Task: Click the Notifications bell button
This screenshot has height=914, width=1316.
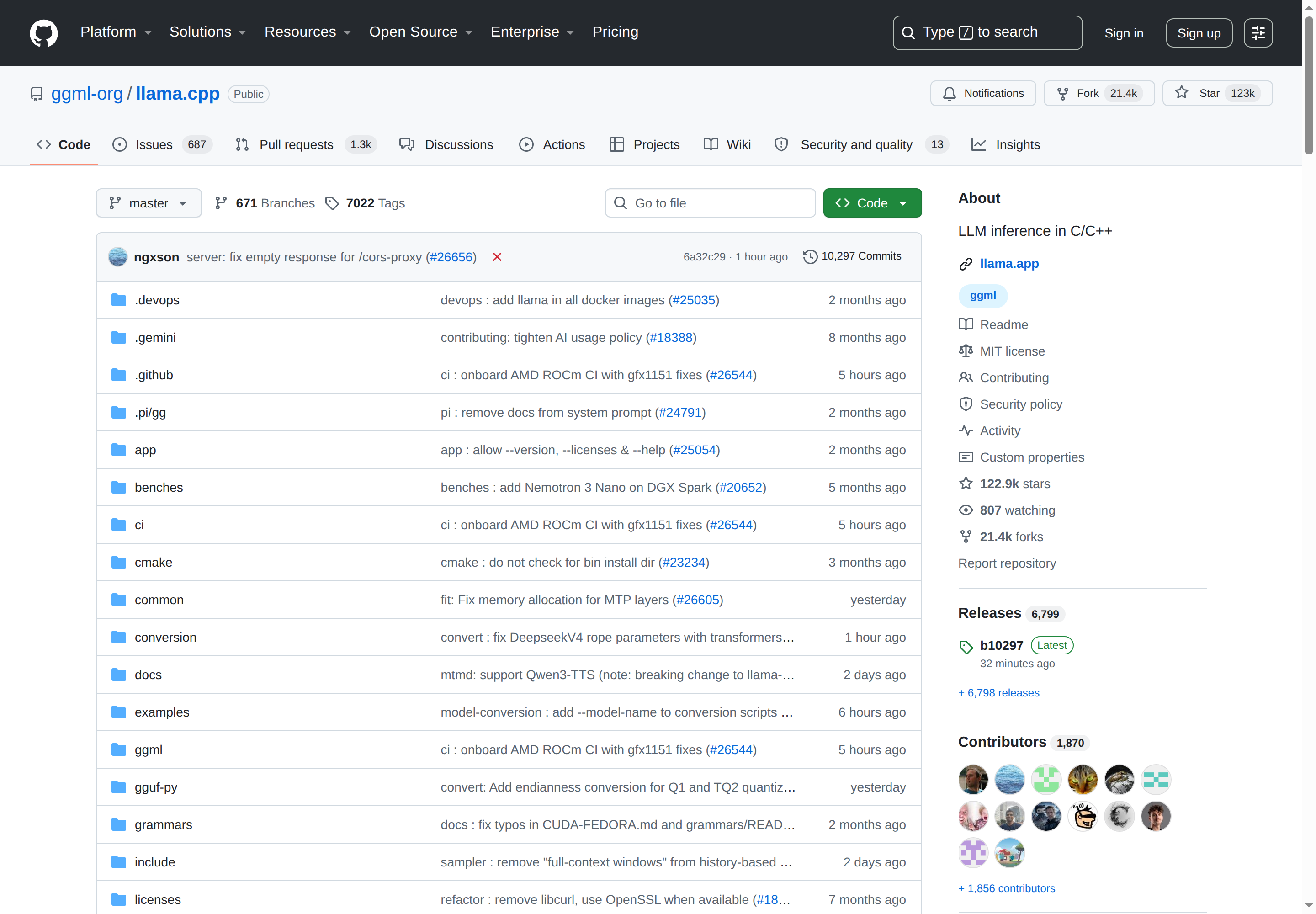Action: tap(983, 93)
